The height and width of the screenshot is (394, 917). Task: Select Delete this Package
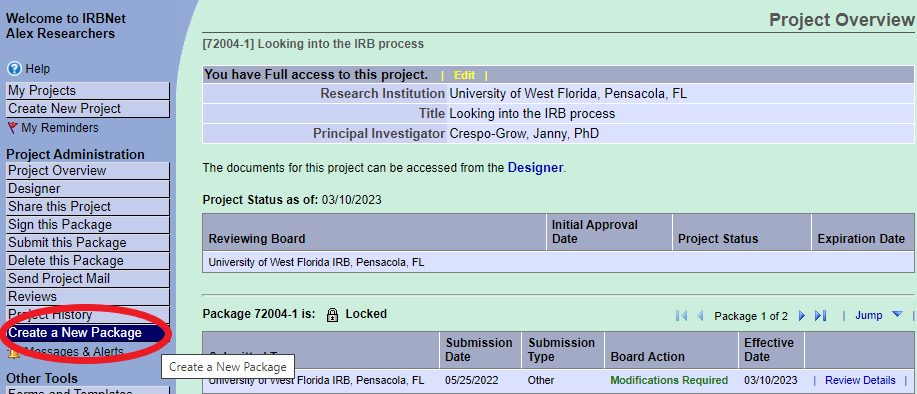tap(88, 261)
